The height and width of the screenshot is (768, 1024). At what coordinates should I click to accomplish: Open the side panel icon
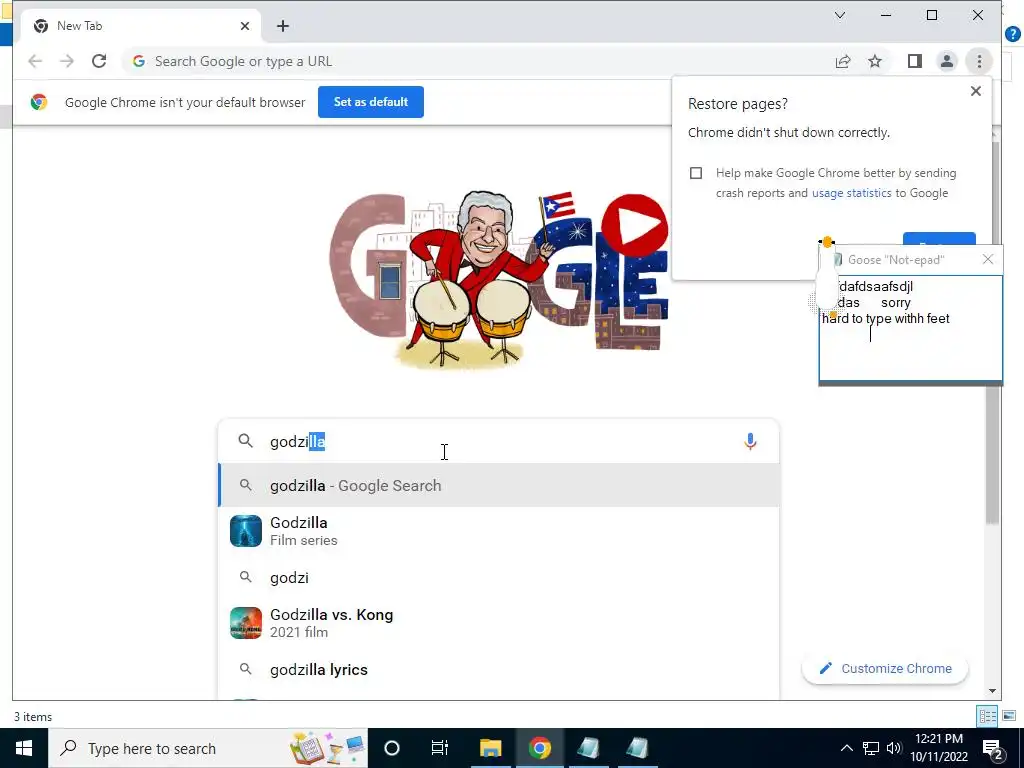[x=914, y=61]
